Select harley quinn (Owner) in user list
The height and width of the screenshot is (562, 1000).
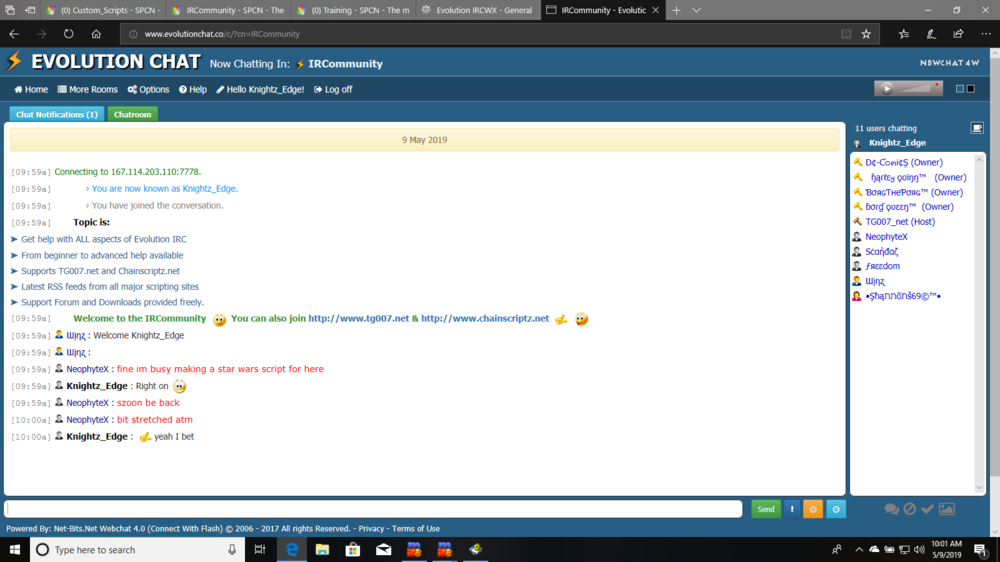[918, 177]
